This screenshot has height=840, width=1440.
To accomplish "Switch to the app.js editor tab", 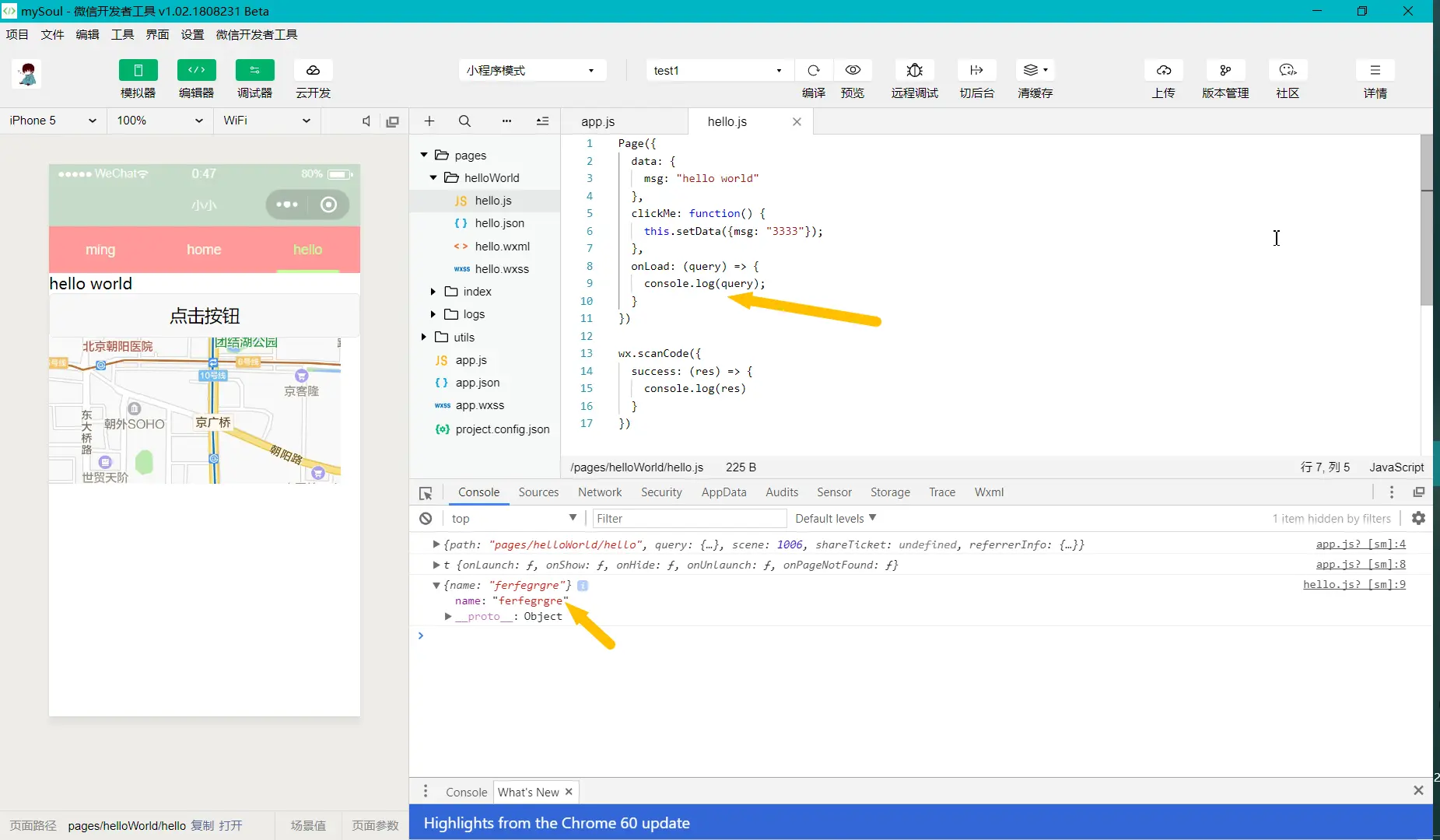I will tap(624, 121).
